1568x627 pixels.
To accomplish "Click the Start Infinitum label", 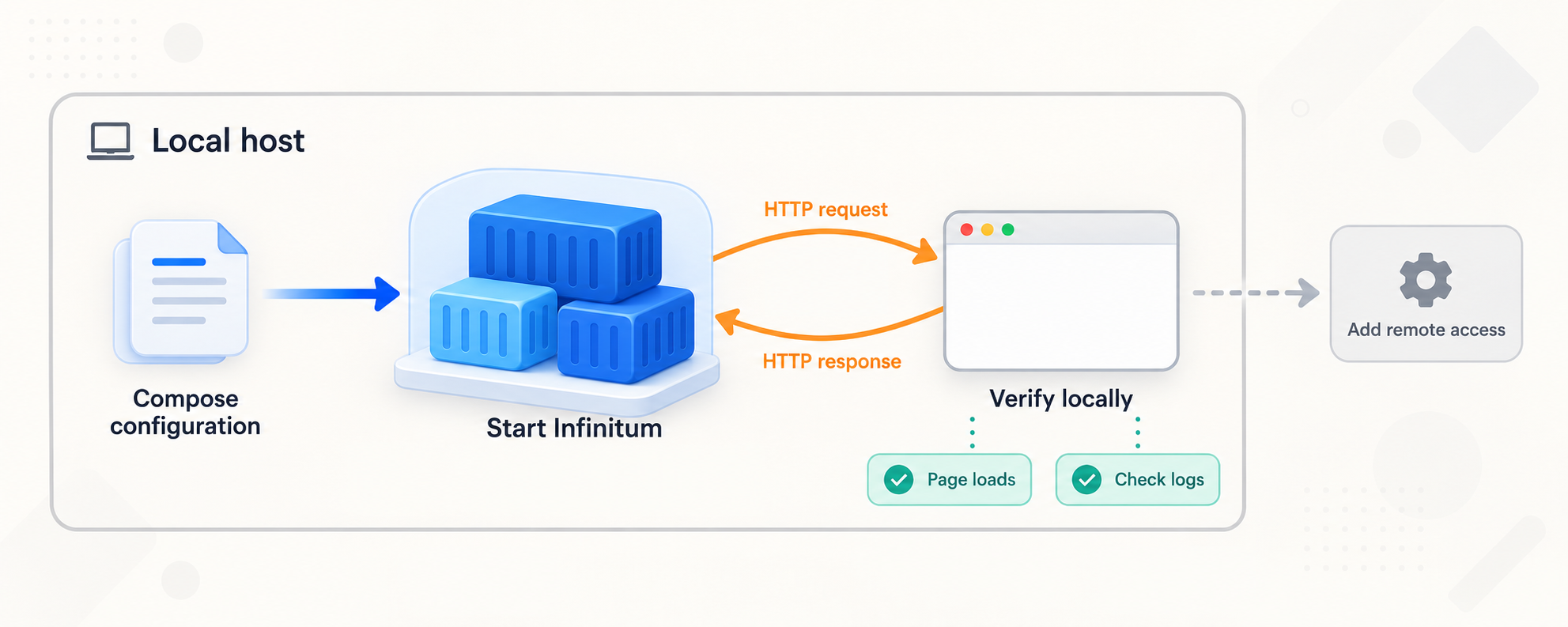I will coord(574,428).
